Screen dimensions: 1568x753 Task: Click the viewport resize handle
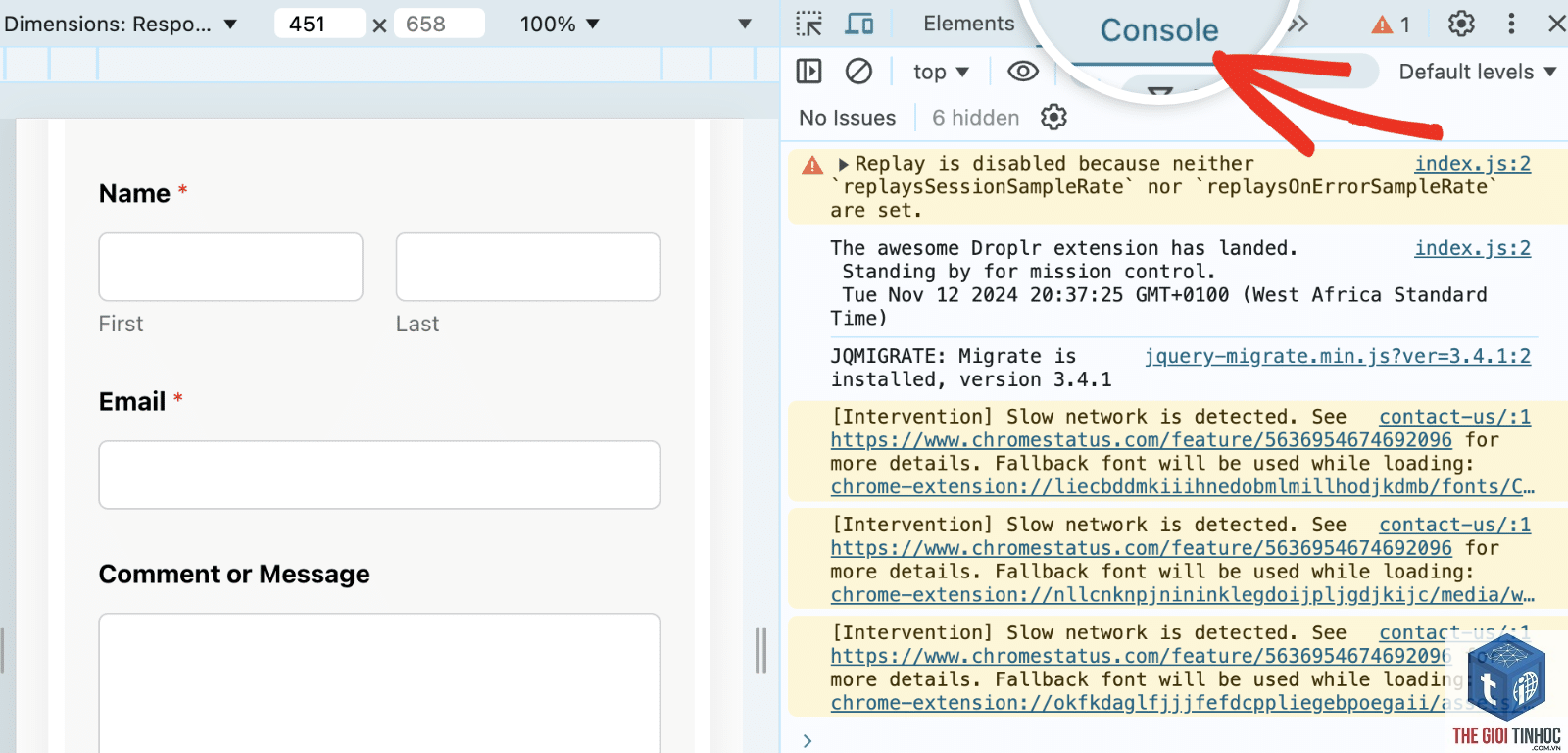[760, 650]
